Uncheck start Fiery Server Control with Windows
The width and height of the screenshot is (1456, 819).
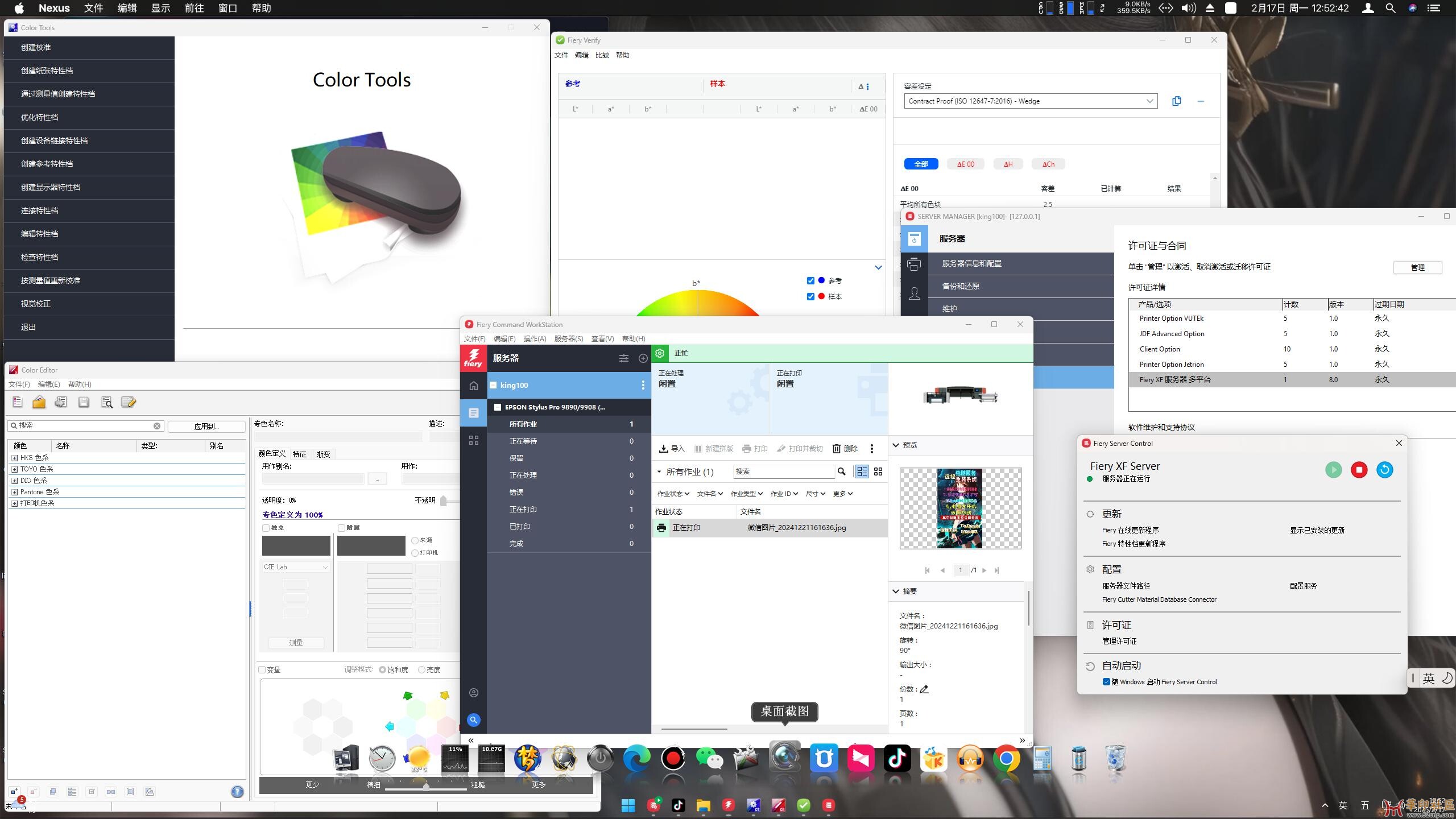(1106, 682)
